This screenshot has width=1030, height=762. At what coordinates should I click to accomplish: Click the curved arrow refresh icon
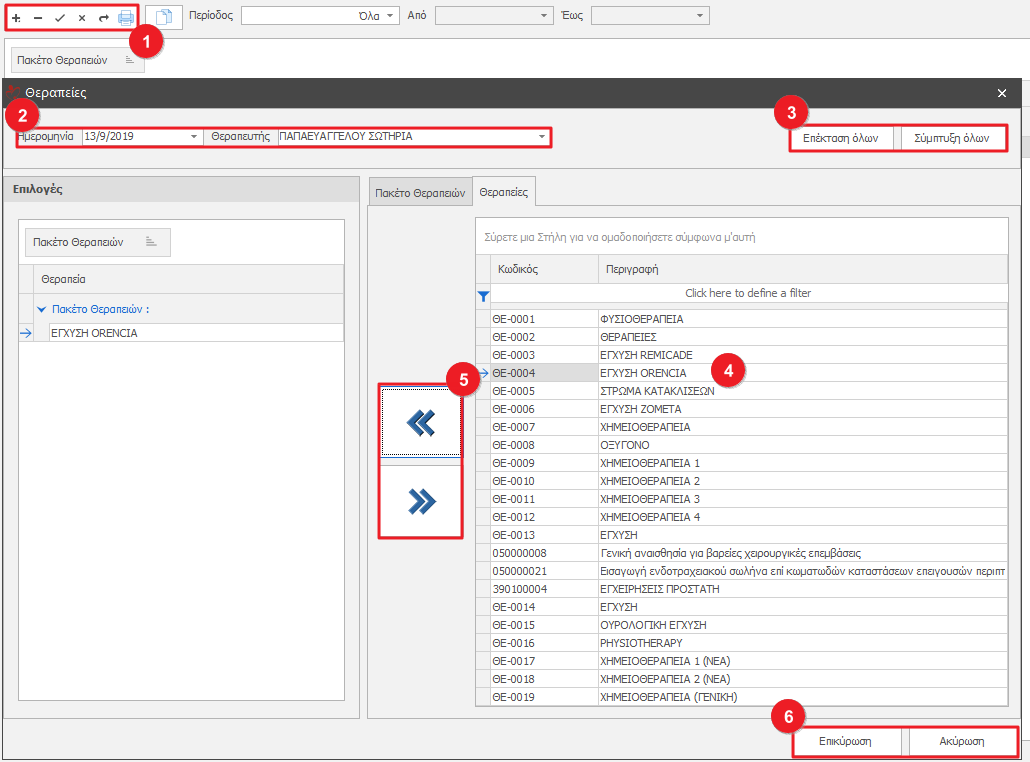[x=103, y=18]
